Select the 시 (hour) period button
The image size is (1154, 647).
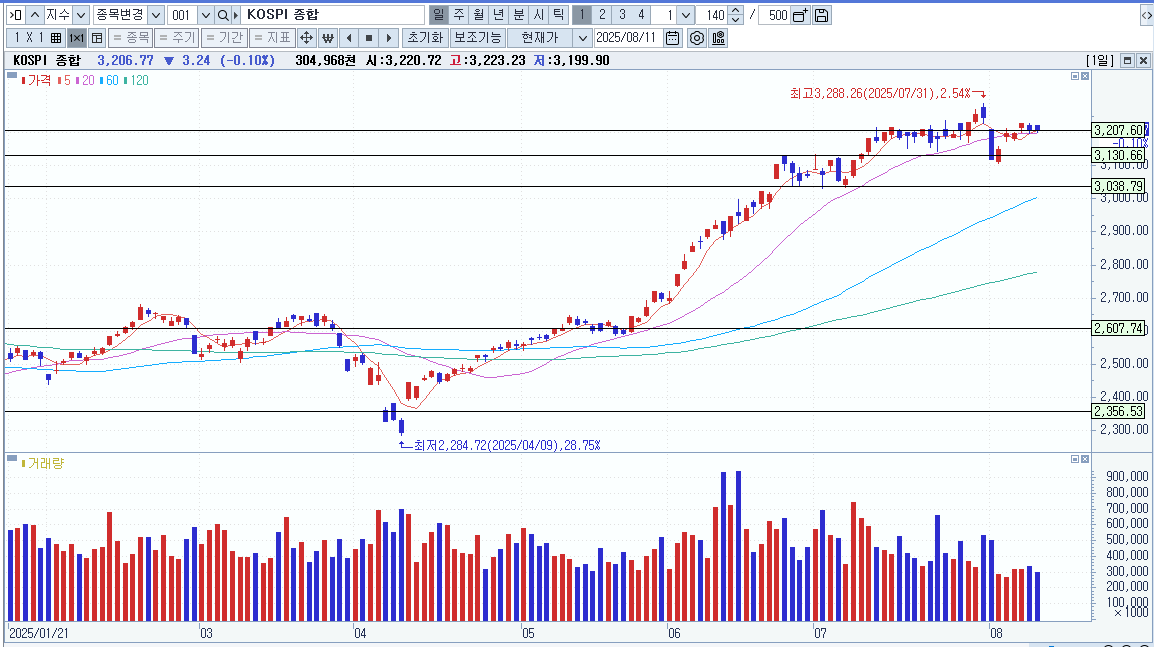tap(538, 15)
